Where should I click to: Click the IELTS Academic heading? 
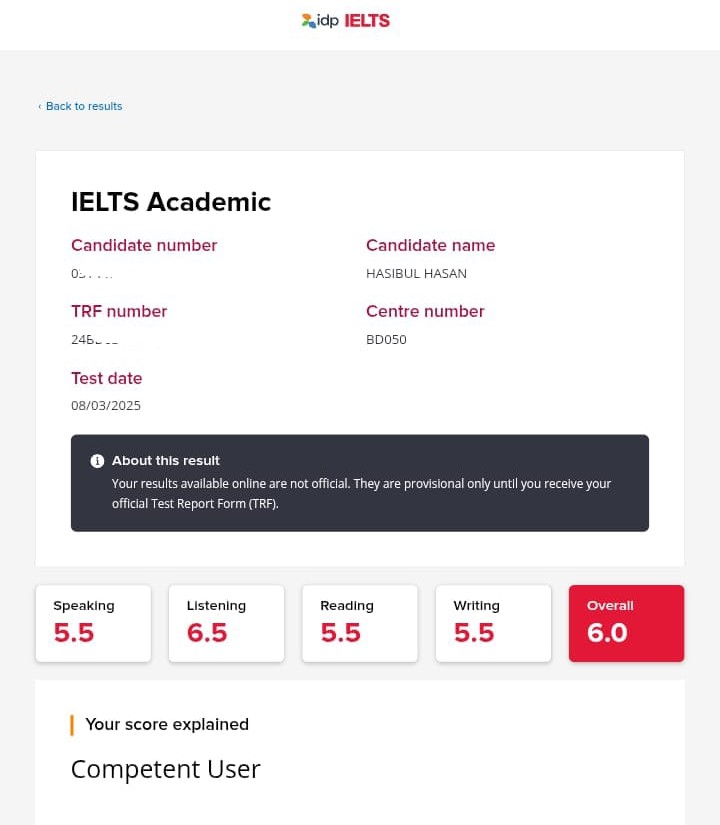[171, 201]
